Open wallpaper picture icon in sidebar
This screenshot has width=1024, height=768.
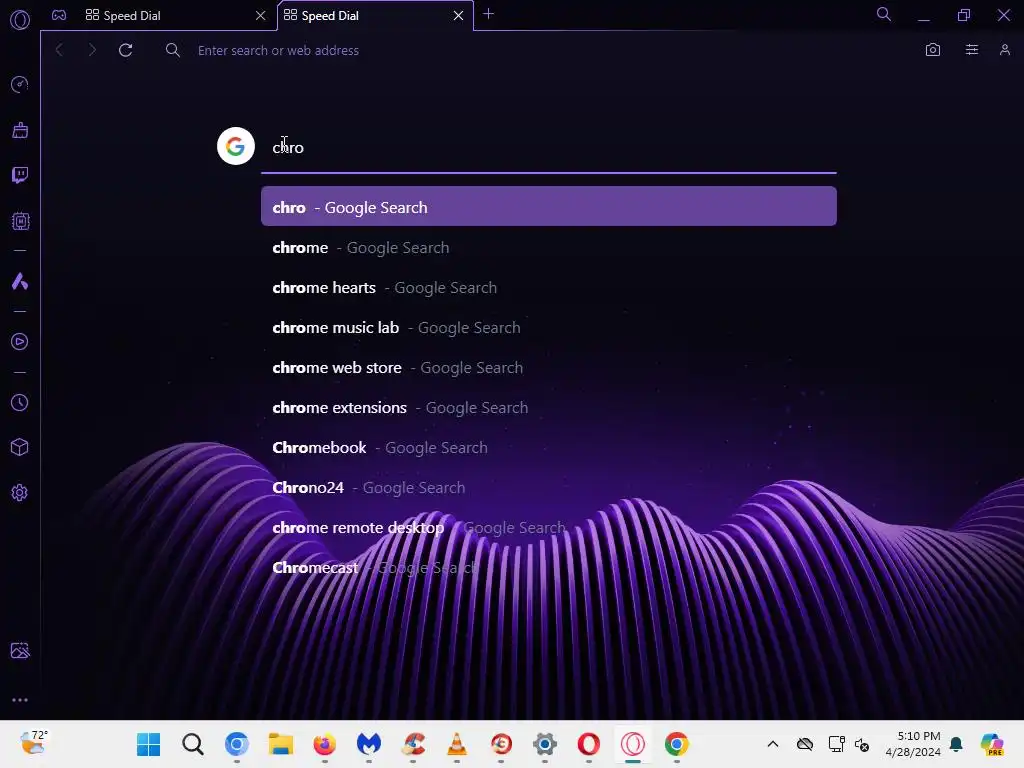[x=20, y=650]
